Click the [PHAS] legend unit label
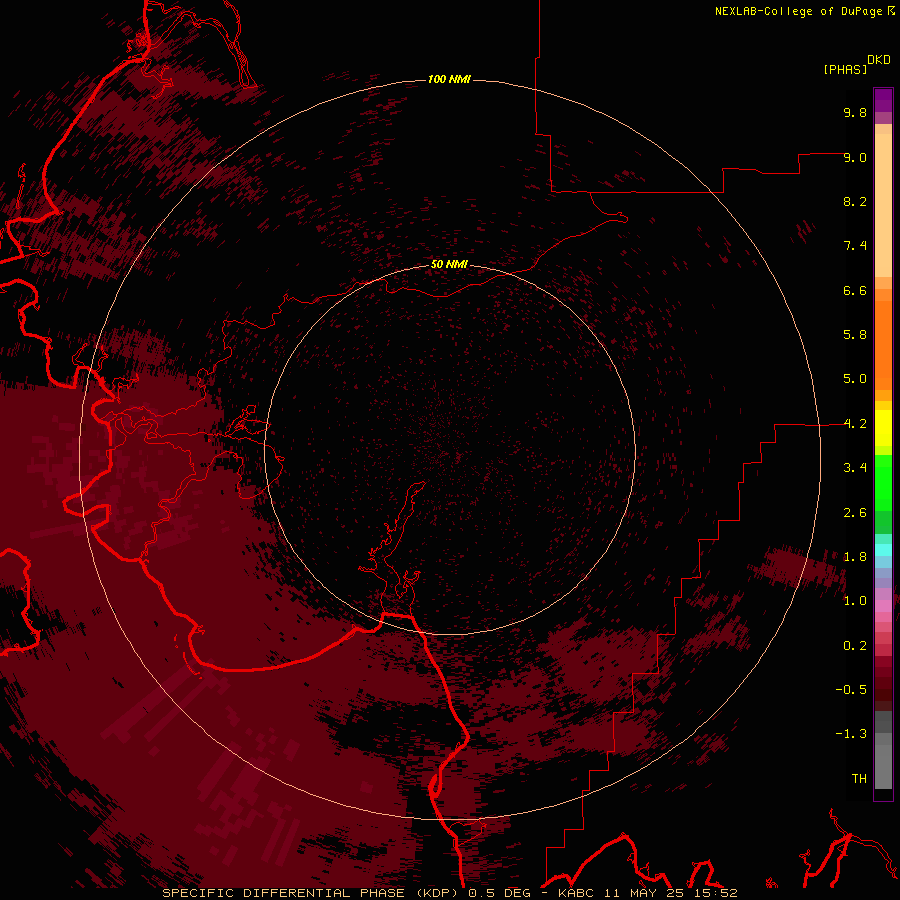The image size is (900, 900). (x=845, y=70)
